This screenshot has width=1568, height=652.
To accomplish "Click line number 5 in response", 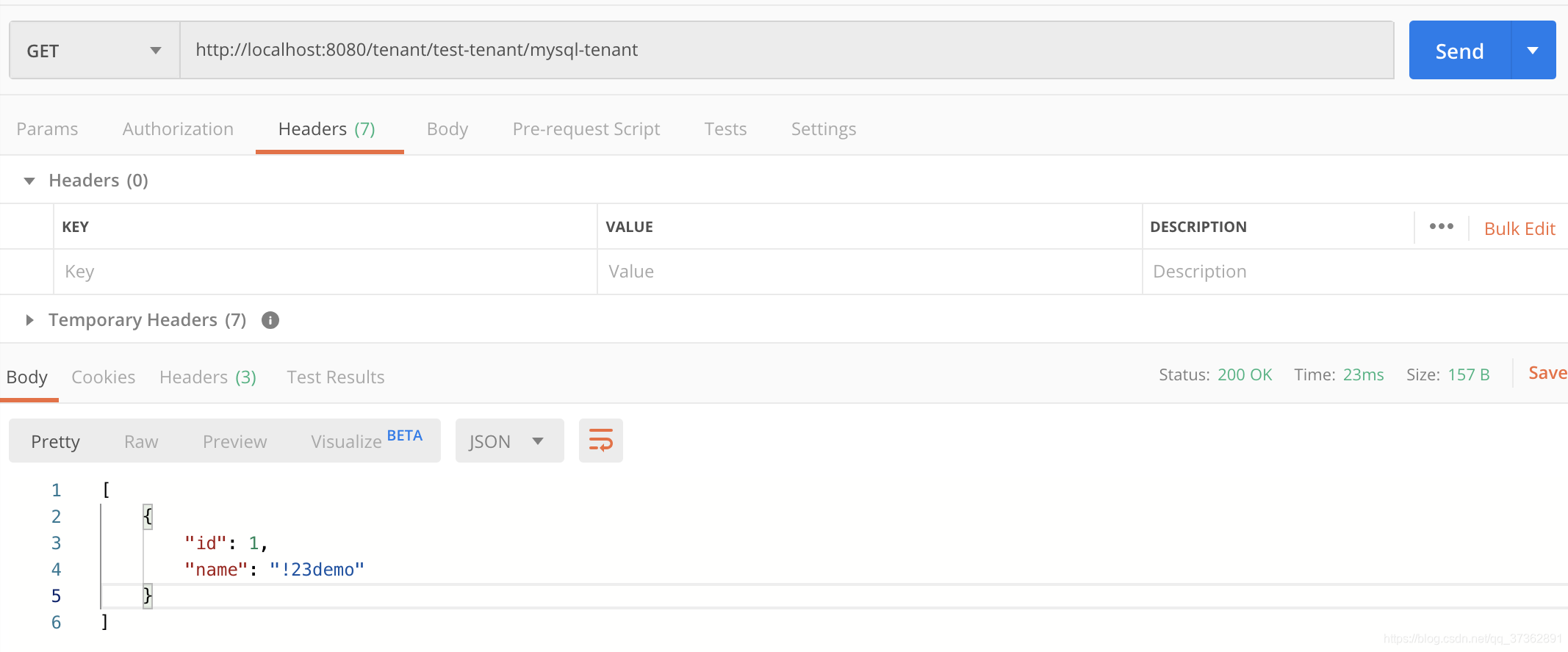I will click(x=56, y=595).
